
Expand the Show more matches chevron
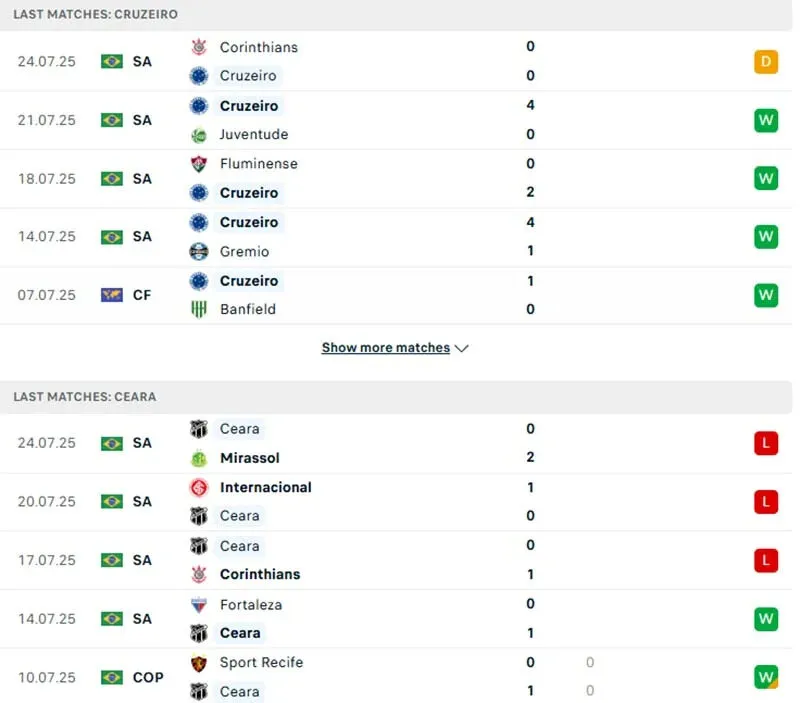tap(461, 348)
